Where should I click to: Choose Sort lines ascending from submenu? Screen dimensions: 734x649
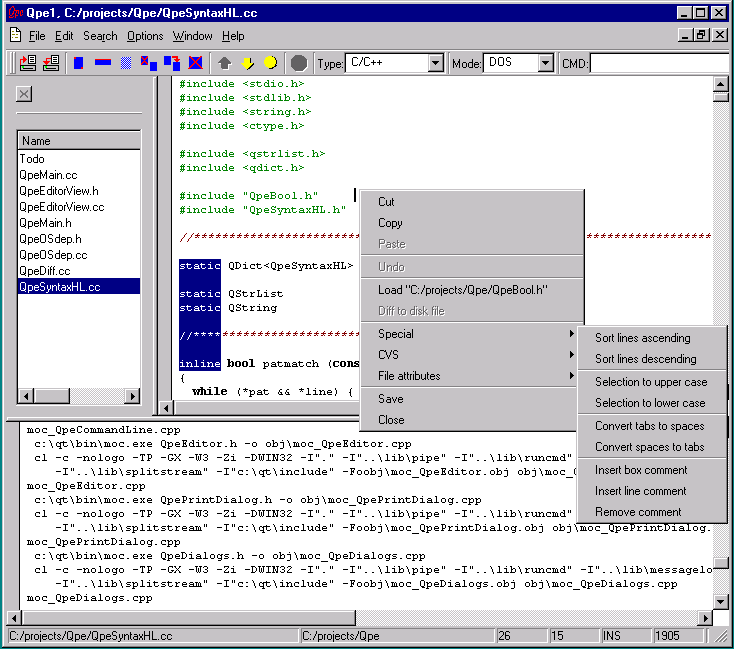pos(643,338)
